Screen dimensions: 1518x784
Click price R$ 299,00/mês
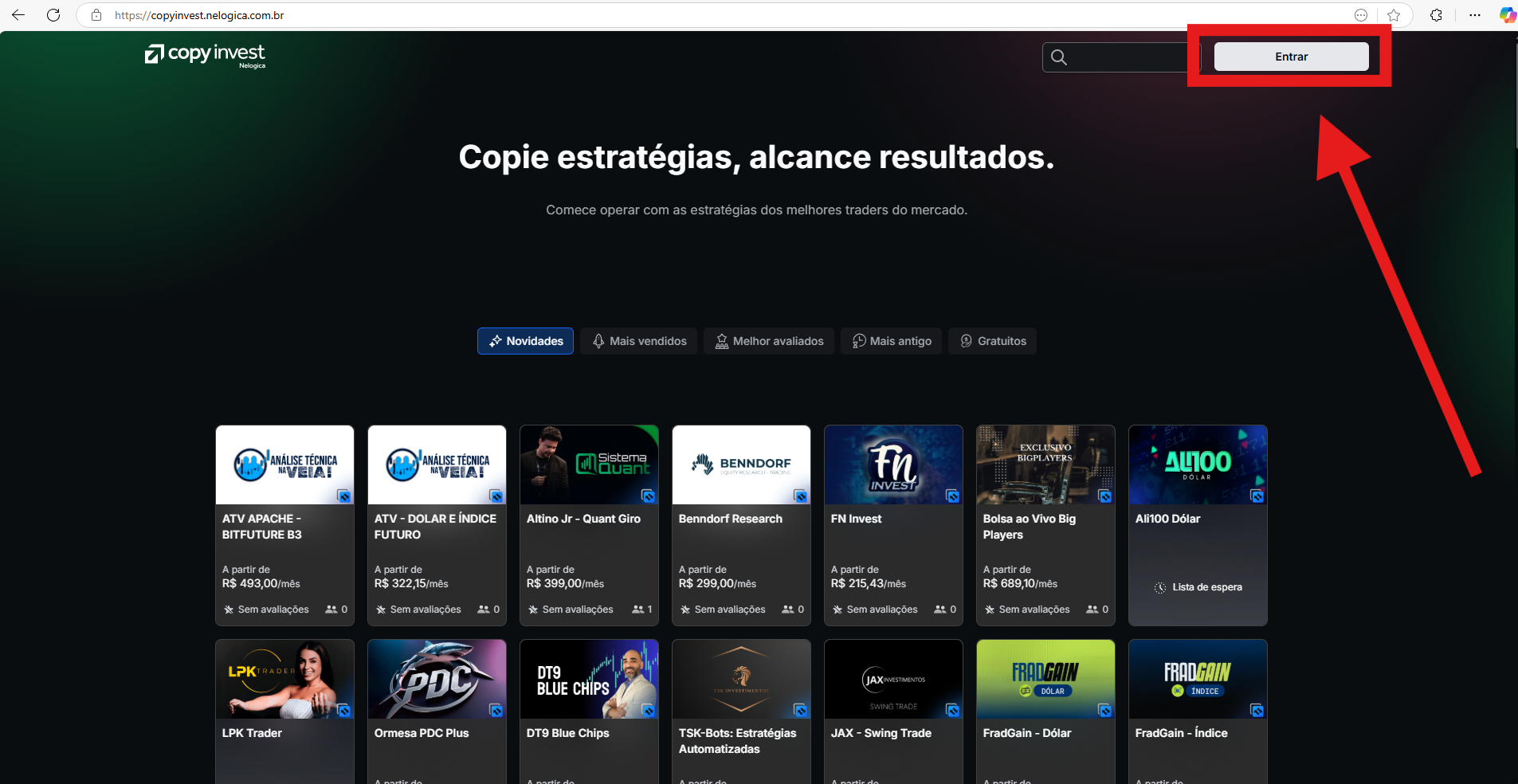coord(717,584)
